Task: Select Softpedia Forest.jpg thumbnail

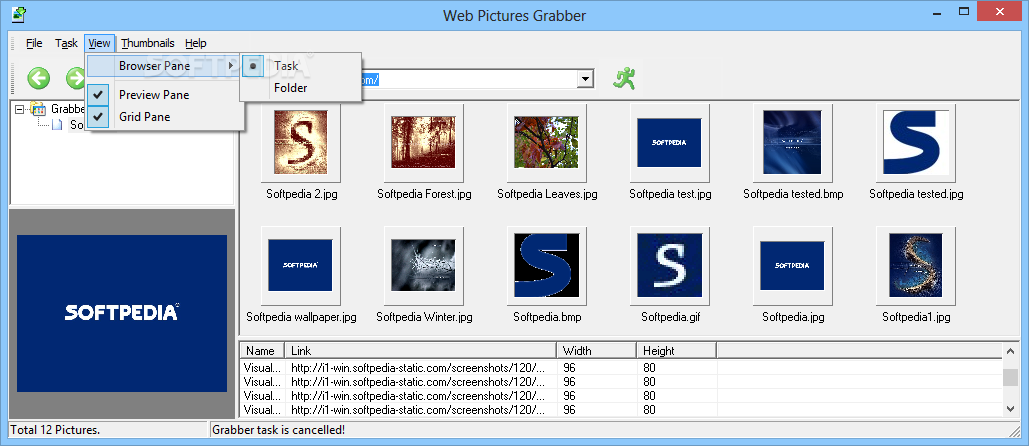Action: [424, 142]
